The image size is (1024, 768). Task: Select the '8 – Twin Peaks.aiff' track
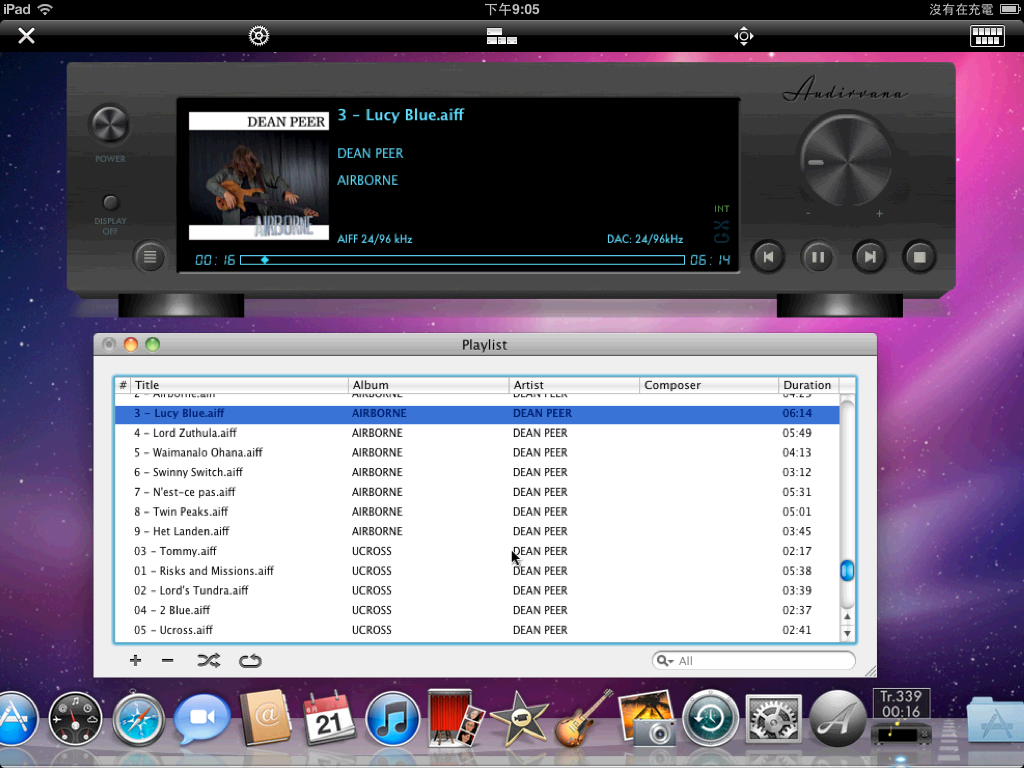click(x=477, y=511)
